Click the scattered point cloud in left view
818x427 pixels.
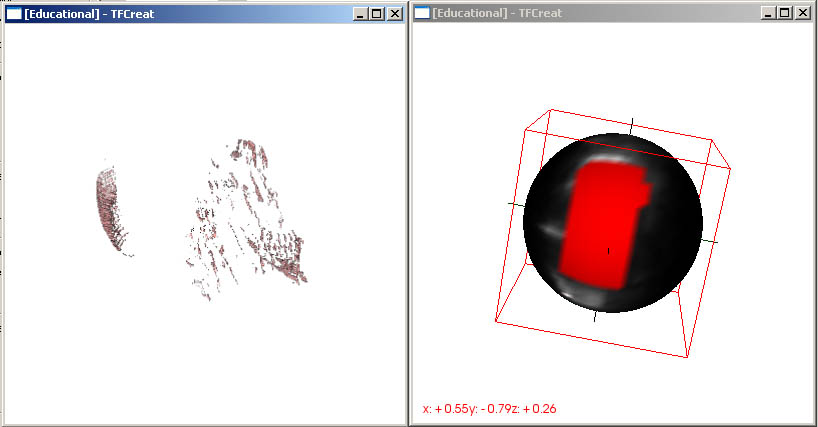[248, 219]
